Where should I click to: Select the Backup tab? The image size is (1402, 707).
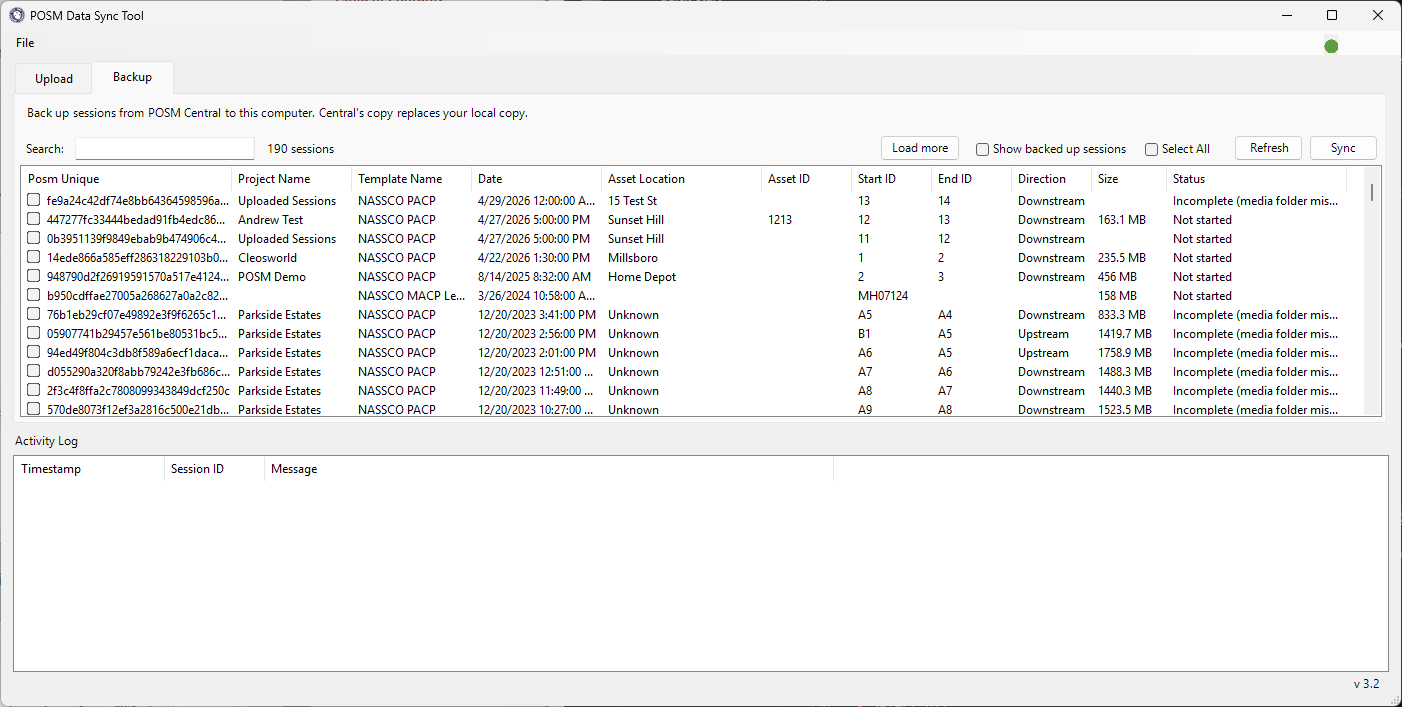132,77
